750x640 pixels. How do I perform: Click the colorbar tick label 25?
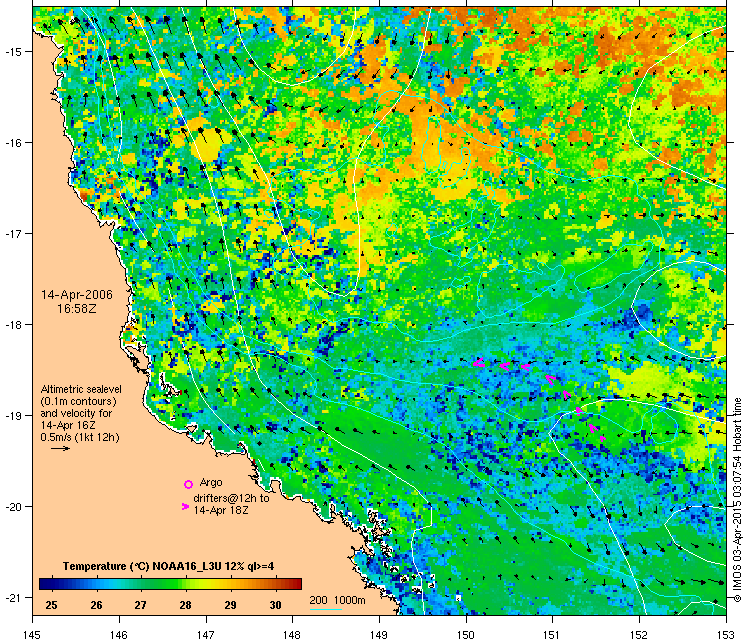point(51,605)
